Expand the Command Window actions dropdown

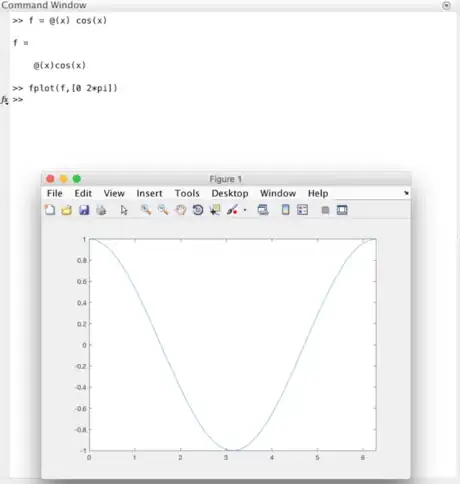pos(446,6)
